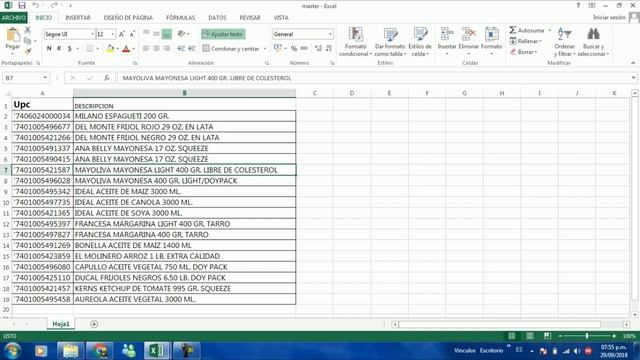640x360 pixels.
Task: Click the text orientation icon
Action: click(182, 34)
